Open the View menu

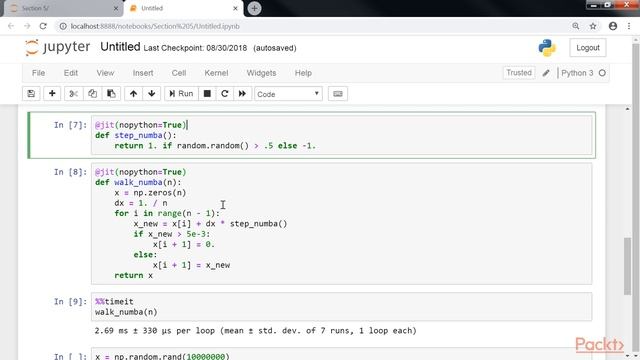pos(105,73)
